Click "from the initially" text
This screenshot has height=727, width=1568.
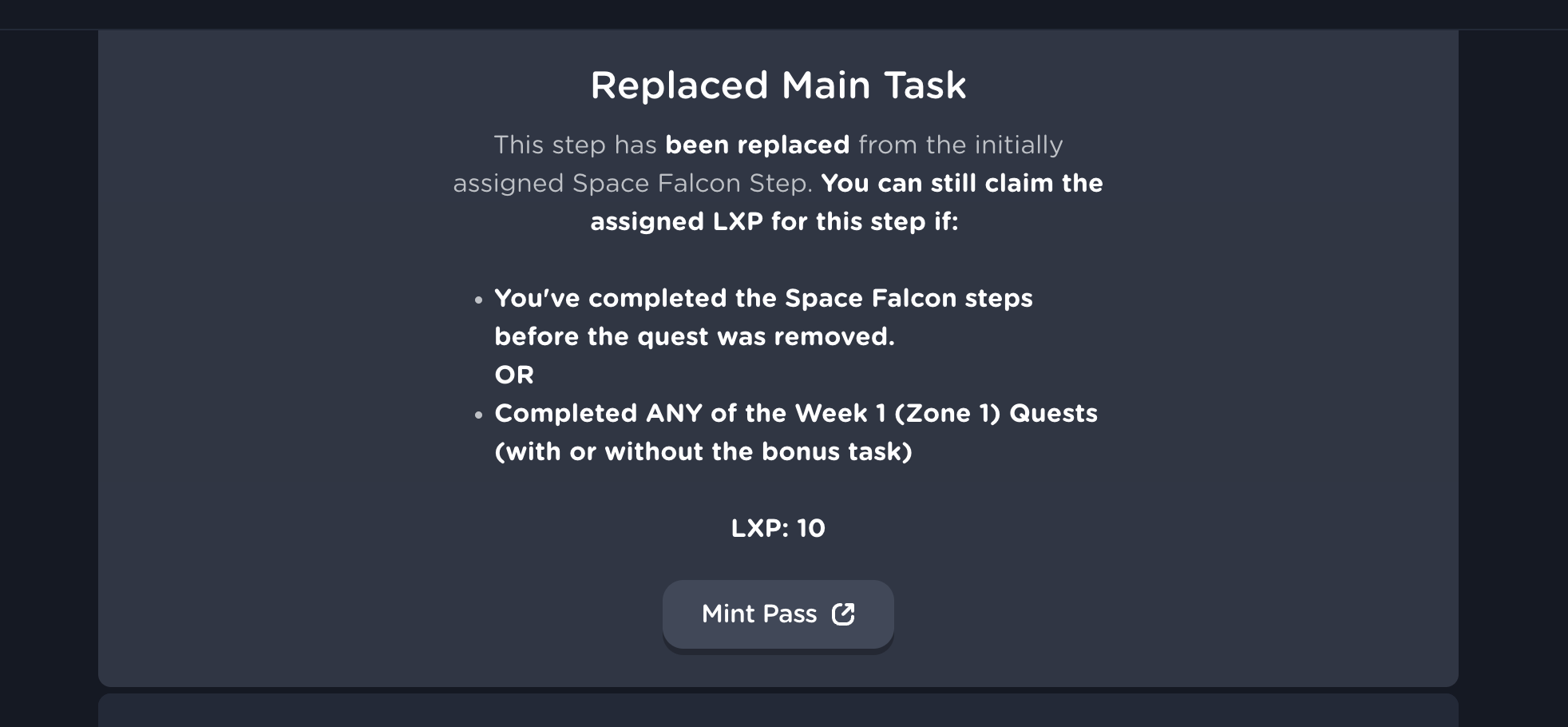tap(960, 145)
